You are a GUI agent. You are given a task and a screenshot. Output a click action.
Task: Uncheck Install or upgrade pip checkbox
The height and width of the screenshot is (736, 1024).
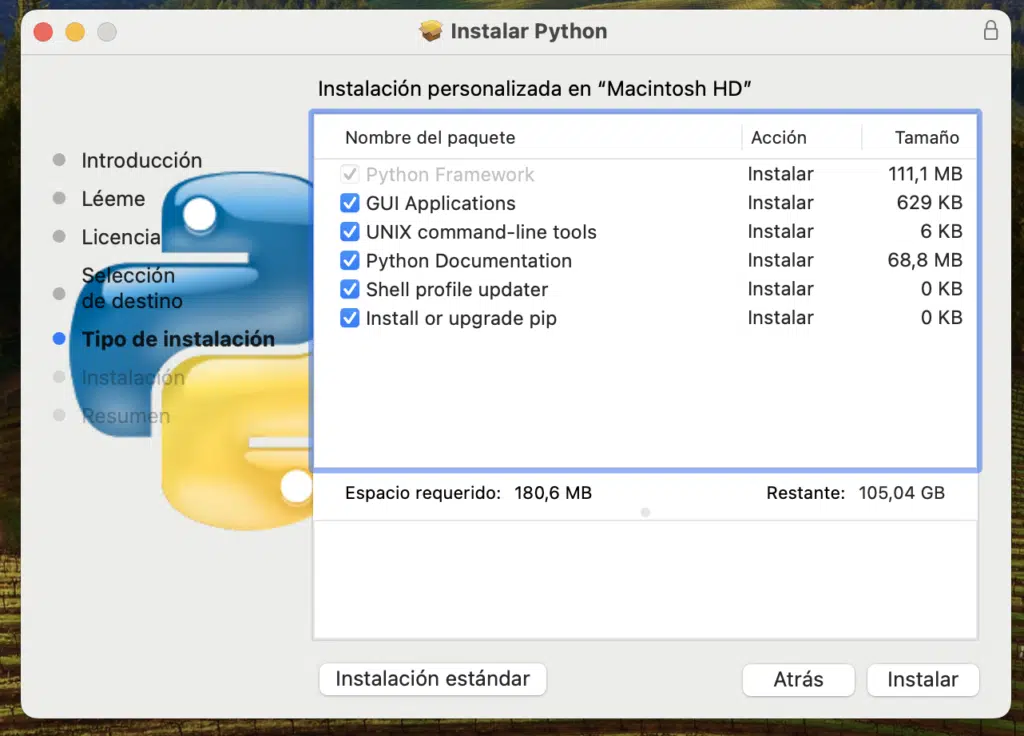349,318
